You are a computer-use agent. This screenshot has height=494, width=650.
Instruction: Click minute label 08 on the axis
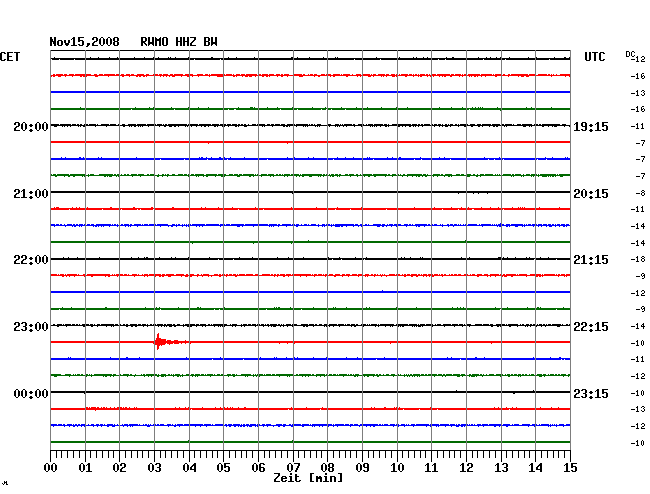(327, 468)
